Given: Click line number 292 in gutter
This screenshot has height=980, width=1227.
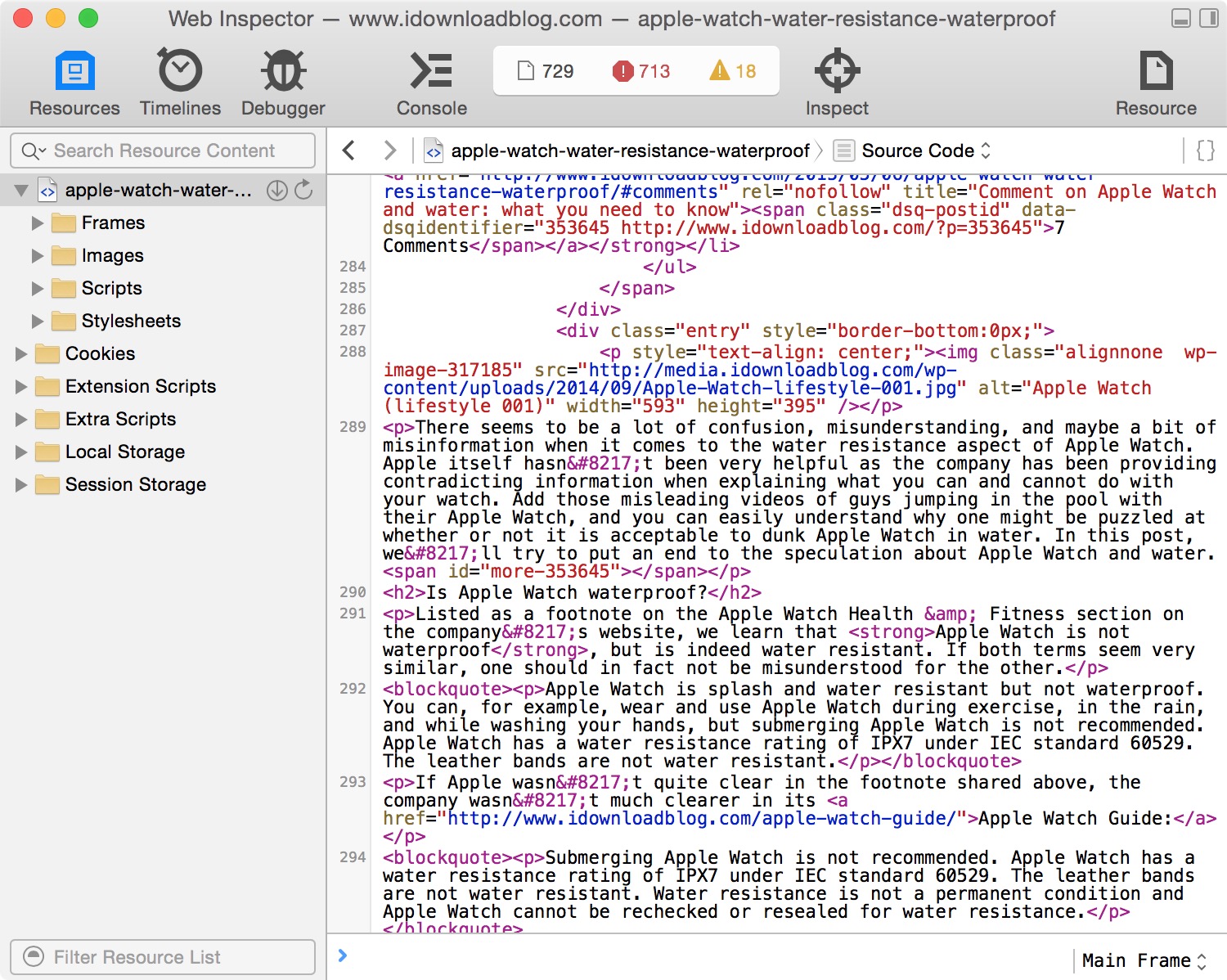Looking at the screenshot, I should coord(353,689).
